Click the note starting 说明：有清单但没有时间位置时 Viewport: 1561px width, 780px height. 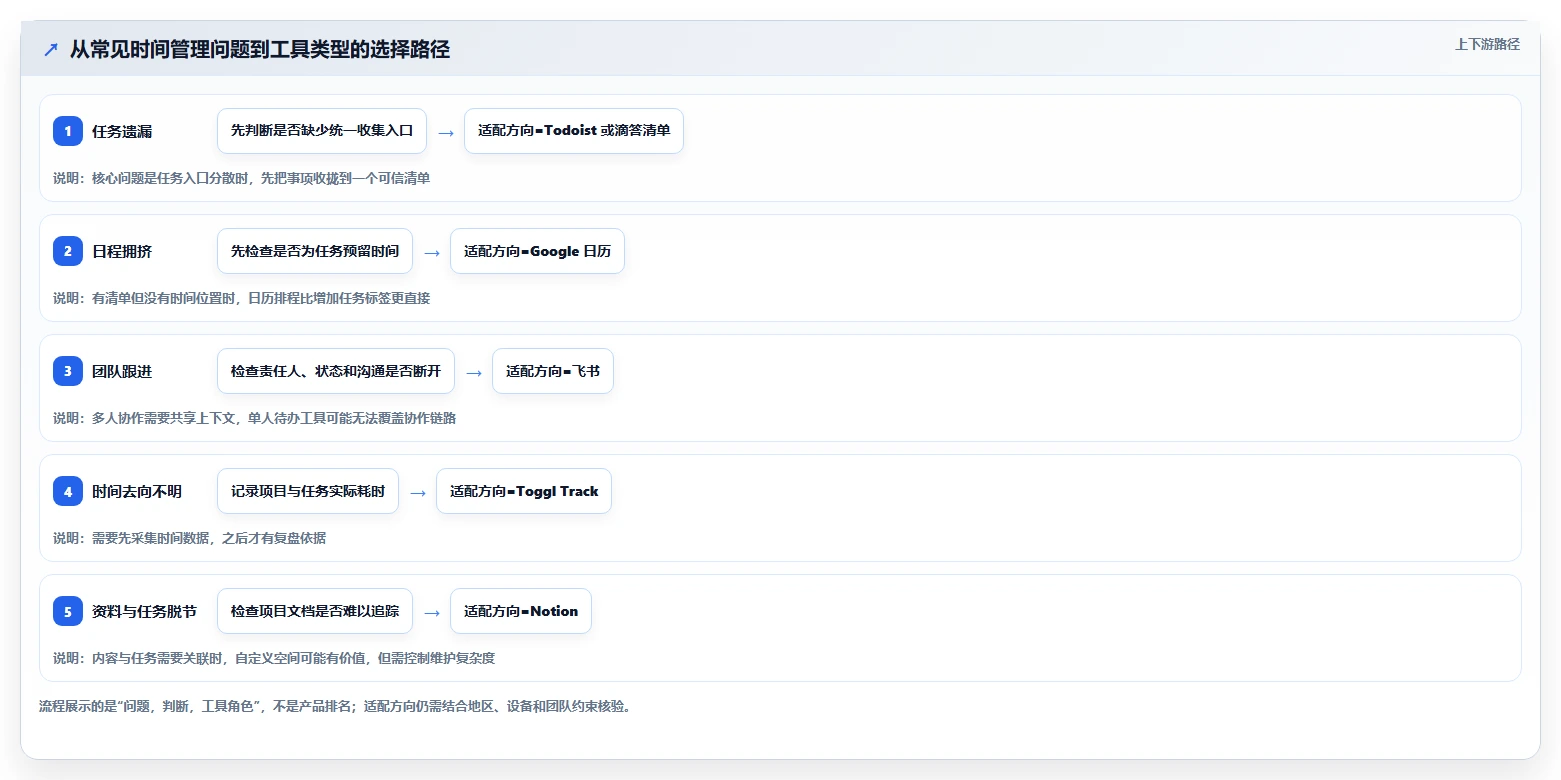[x=241, y=298]
